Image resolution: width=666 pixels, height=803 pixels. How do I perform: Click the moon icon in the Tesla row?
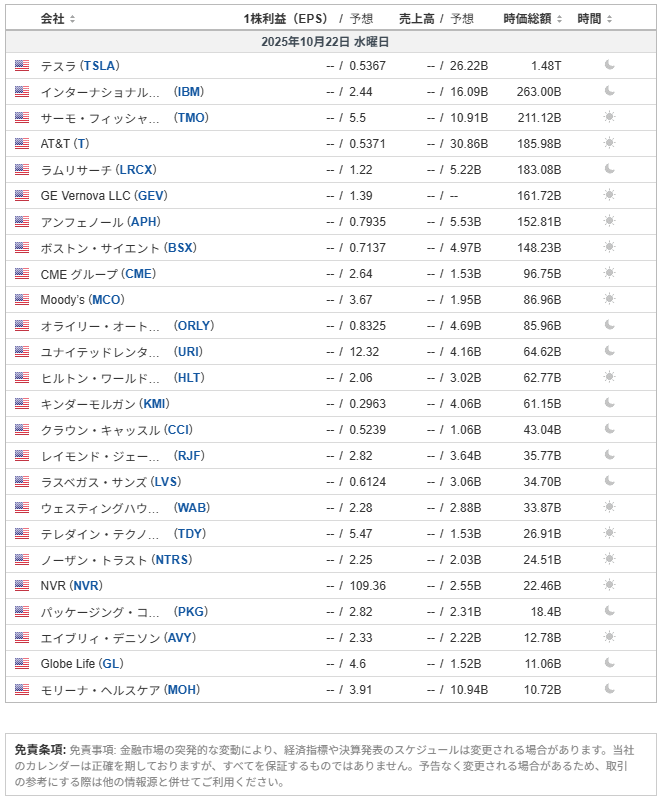pyautogui.click(x=609, y=66)
